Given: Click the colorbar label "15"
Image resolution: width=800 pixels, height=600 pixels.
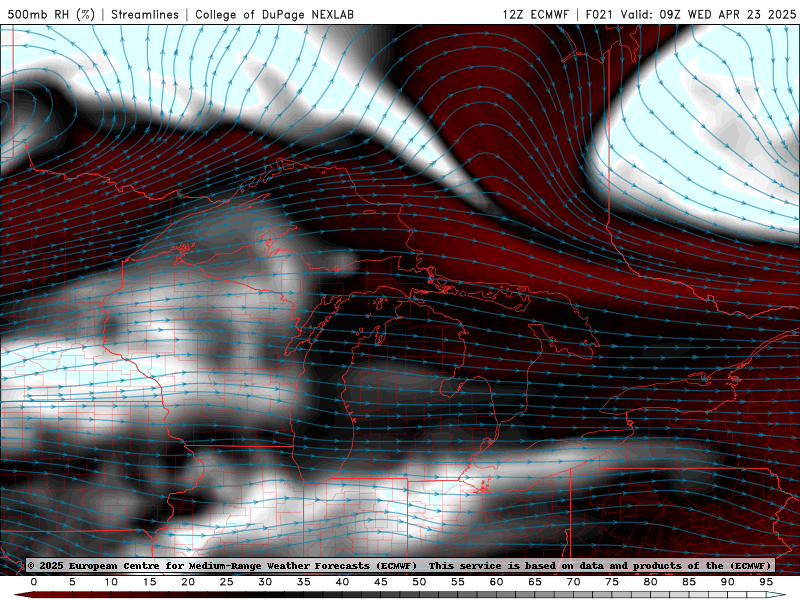Looking at the screenshot, I should pos(149,582).
